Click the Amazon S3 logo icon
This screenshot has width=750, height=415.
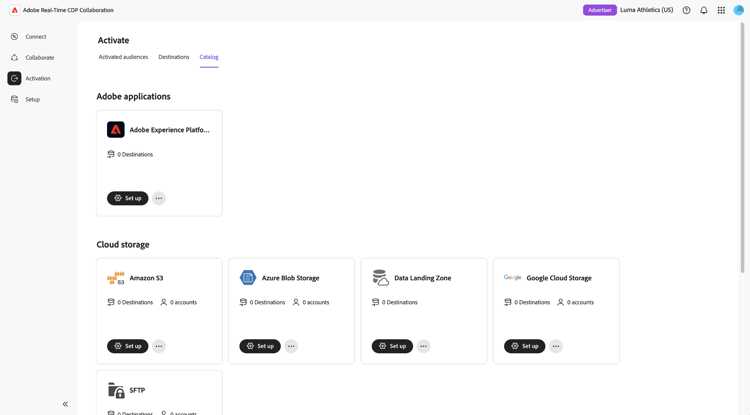pyautogui.click(x=116, y=278)
